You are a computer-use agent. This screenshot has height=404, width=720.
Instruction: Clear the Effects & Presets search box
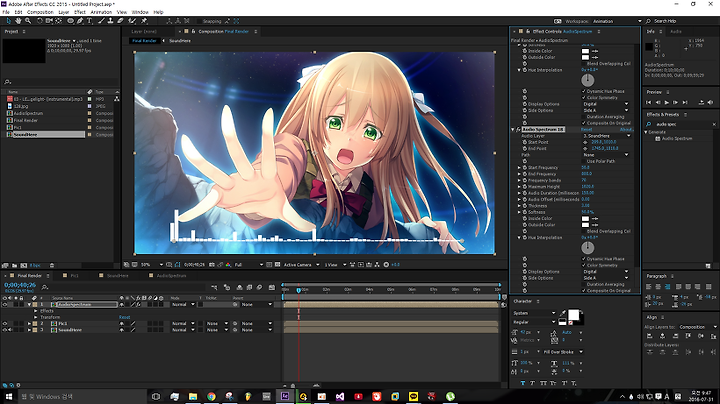pos(714,124)
